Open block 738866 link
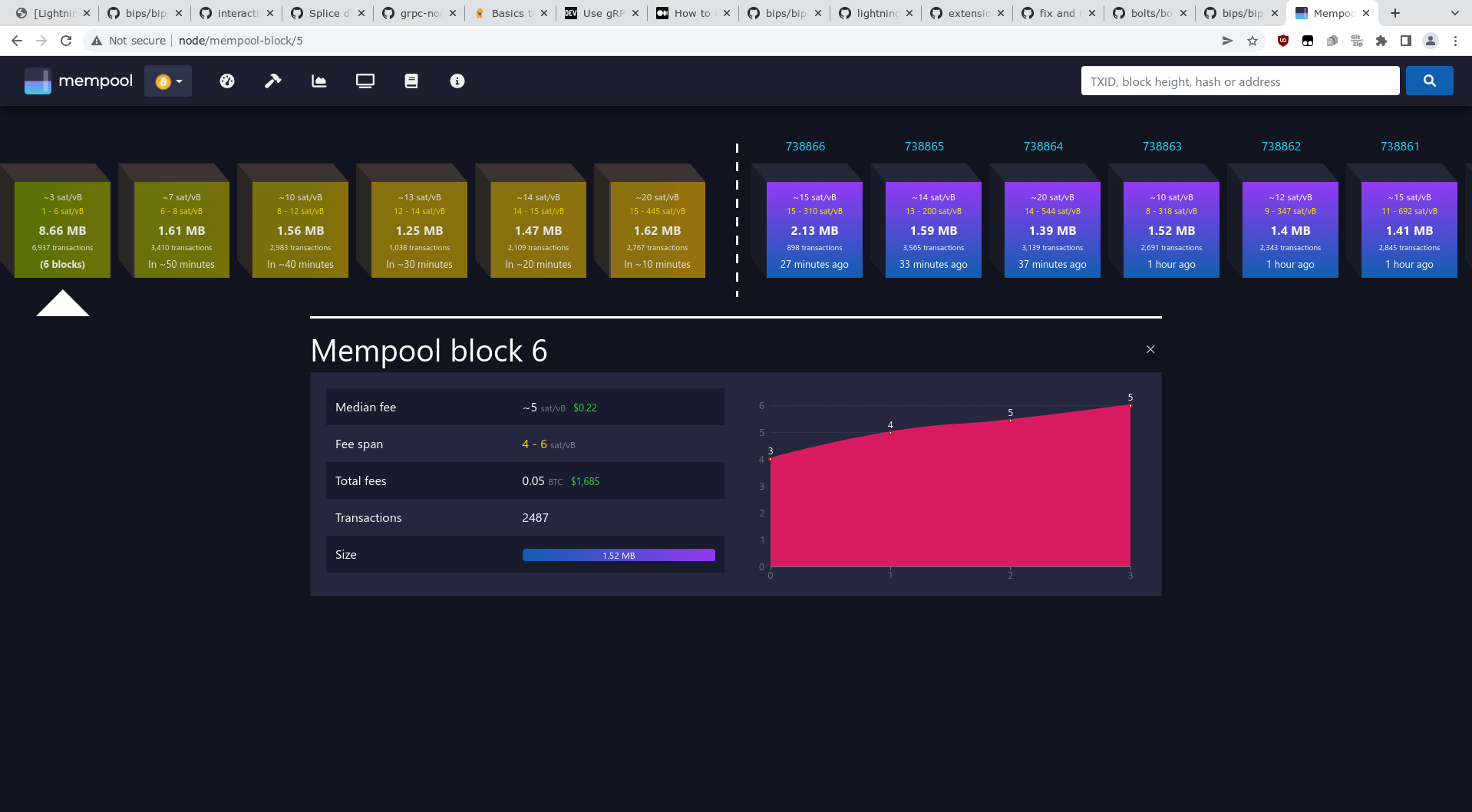Viewport: 1472px width, 812px height. (805, 146)
